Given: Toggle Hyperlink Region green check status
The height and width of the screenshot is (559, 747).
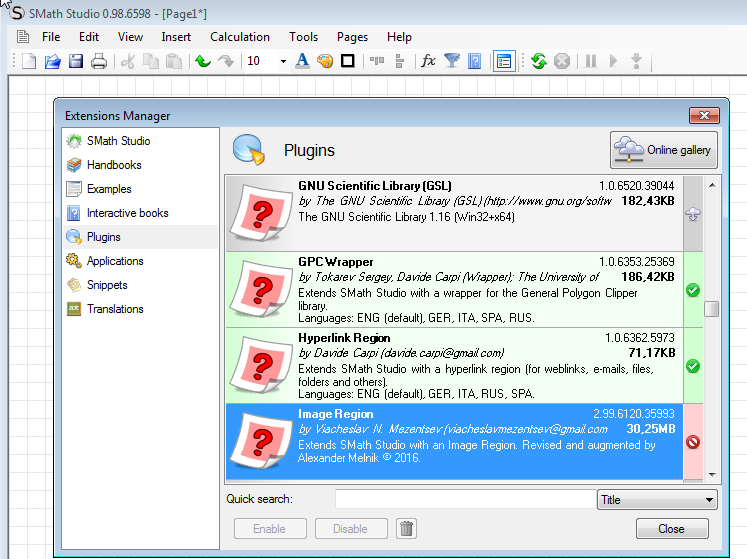Looking at the screenshot, I should click(x=692, y=367).
